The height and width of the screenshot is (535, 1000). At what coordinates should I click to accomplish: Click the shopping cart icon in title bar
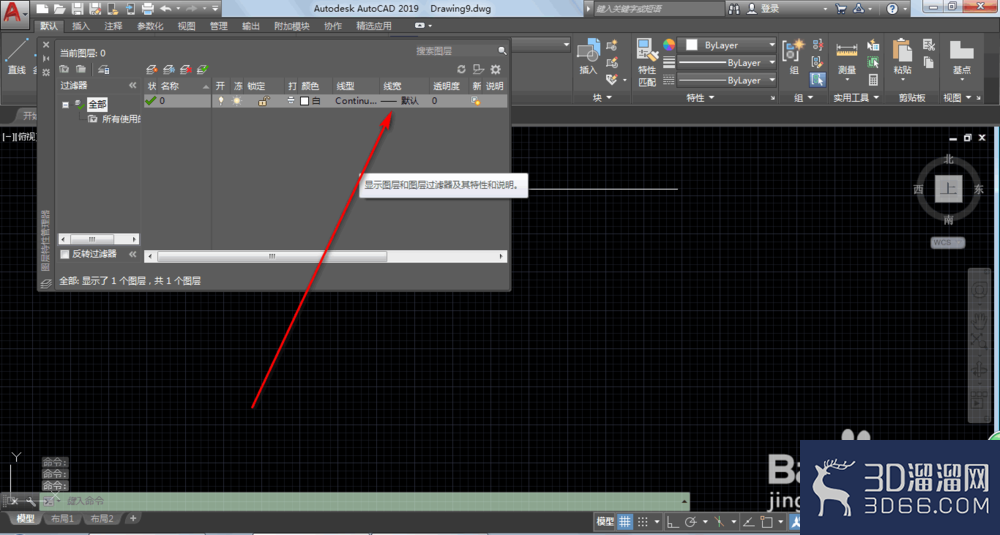pyautogui.click(x=841, y=9)
